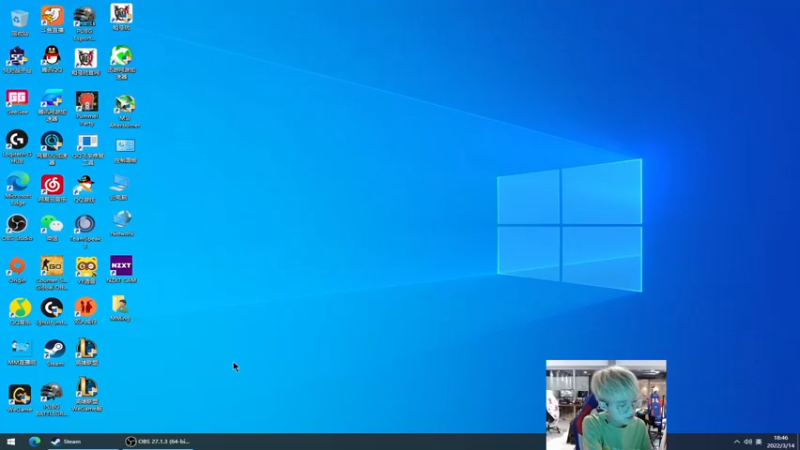
Task: Launch the WeGame desktop shortcut
Action: click(x=20, y=398)
